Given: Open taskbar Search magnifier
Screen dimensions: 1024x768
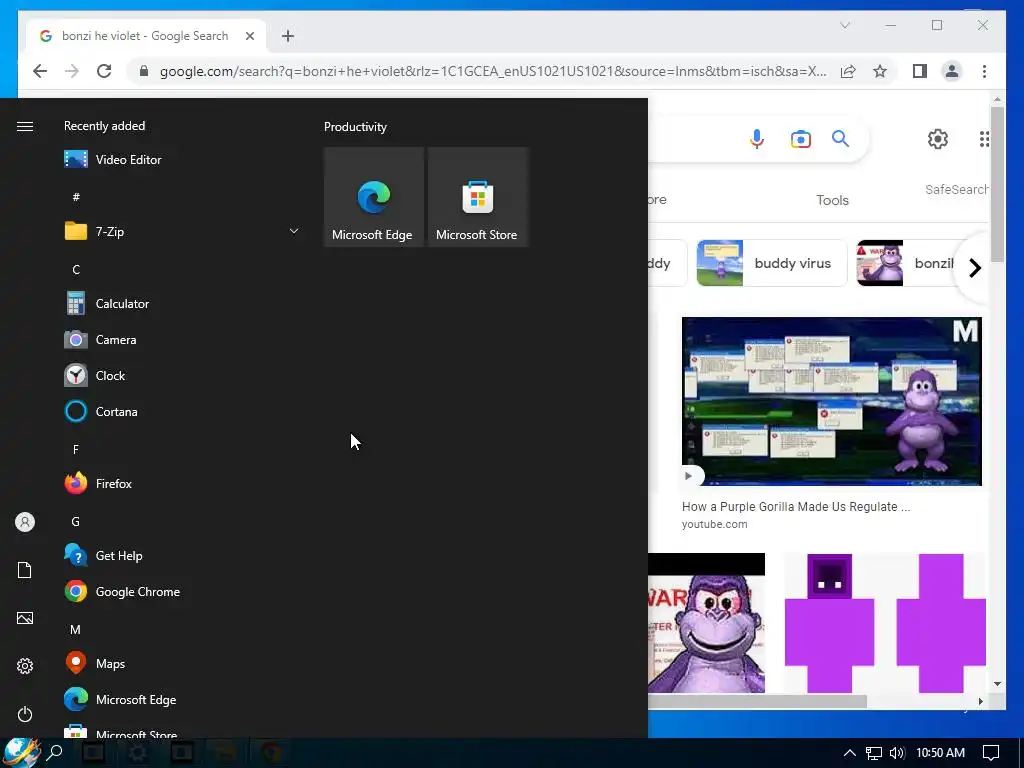Looking at the screenshot, I should click(x=55, y=752).
